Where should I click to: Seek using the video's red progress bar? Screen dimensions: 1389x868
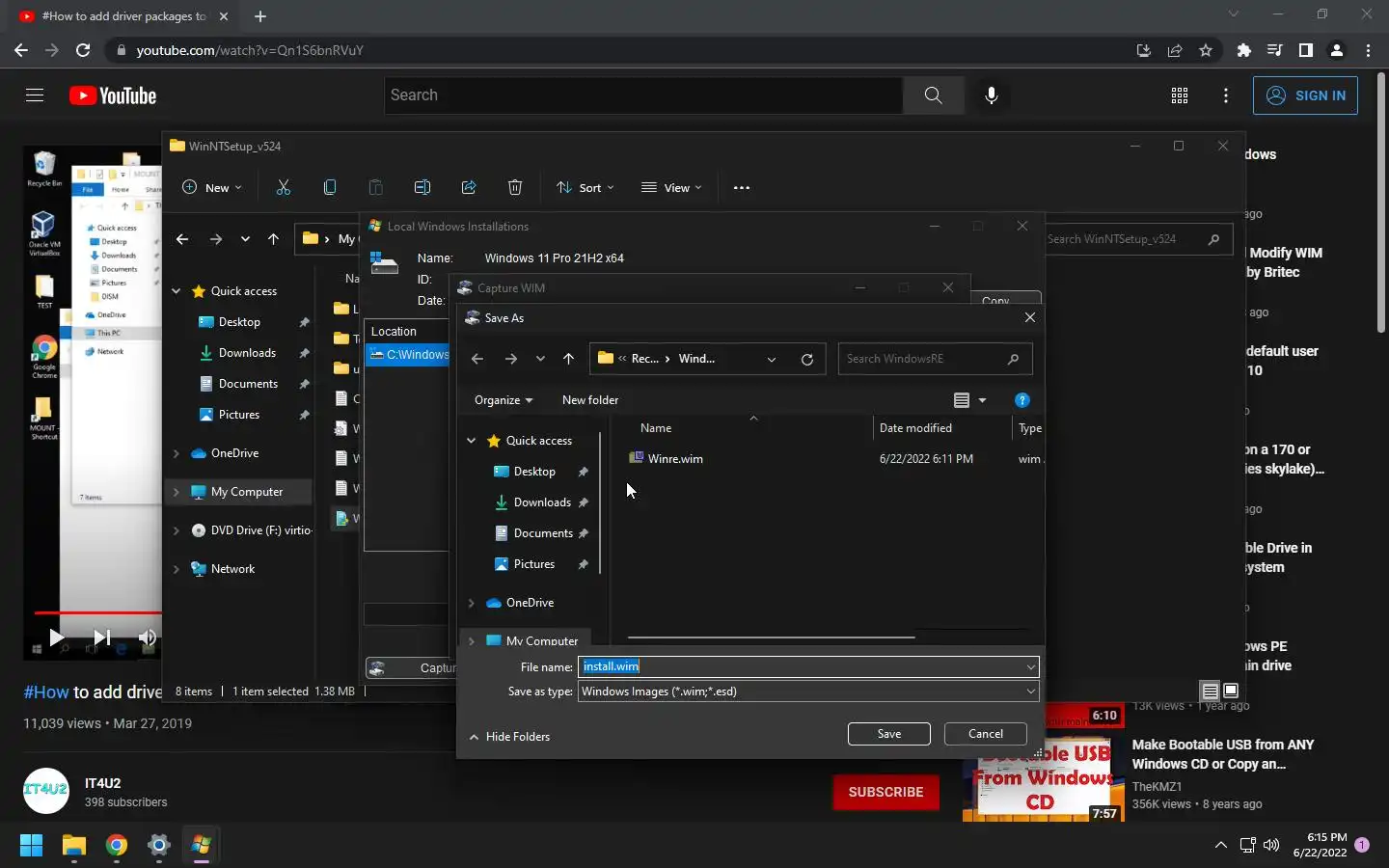97,612
